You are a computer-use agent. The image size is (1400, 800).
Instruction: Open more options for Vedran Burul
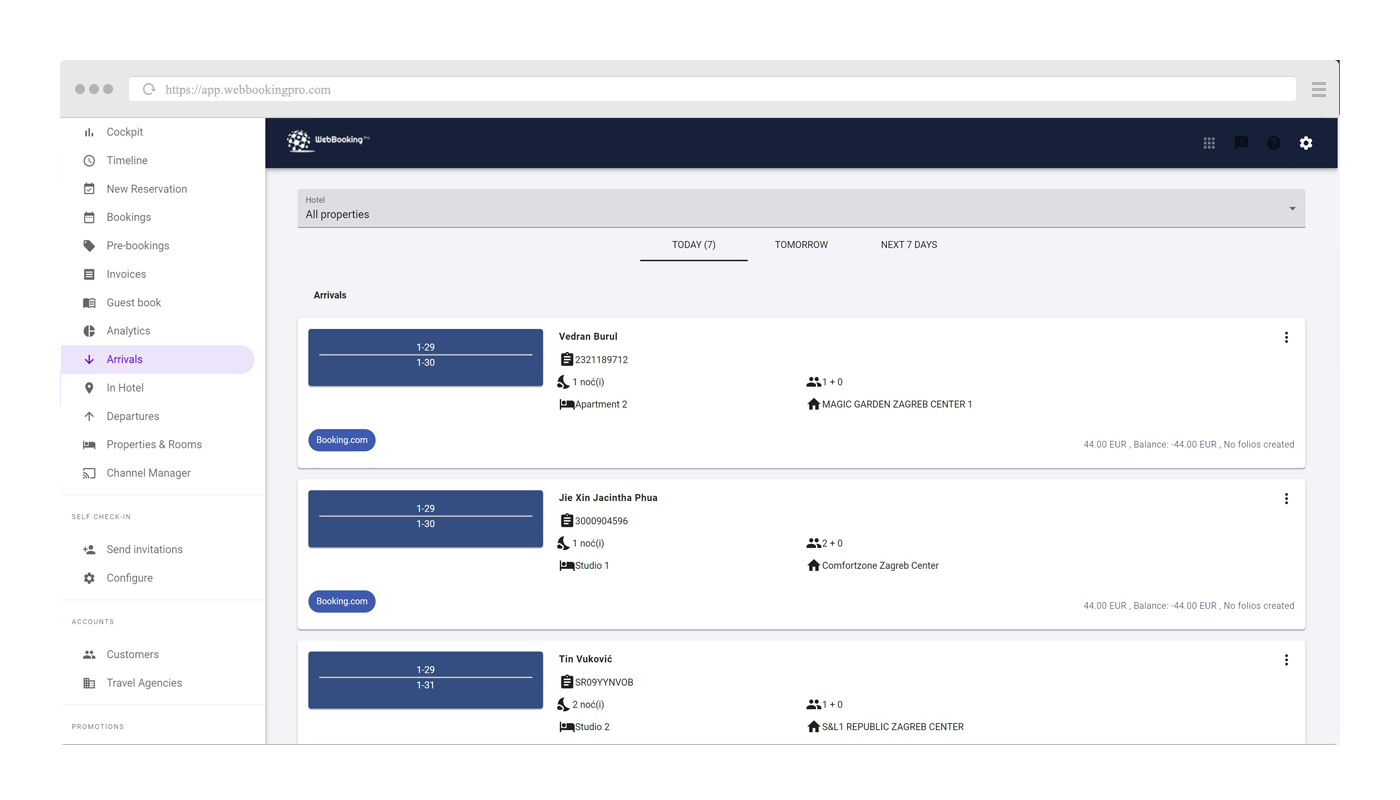pyautogui.click(x=1286, y=338)
